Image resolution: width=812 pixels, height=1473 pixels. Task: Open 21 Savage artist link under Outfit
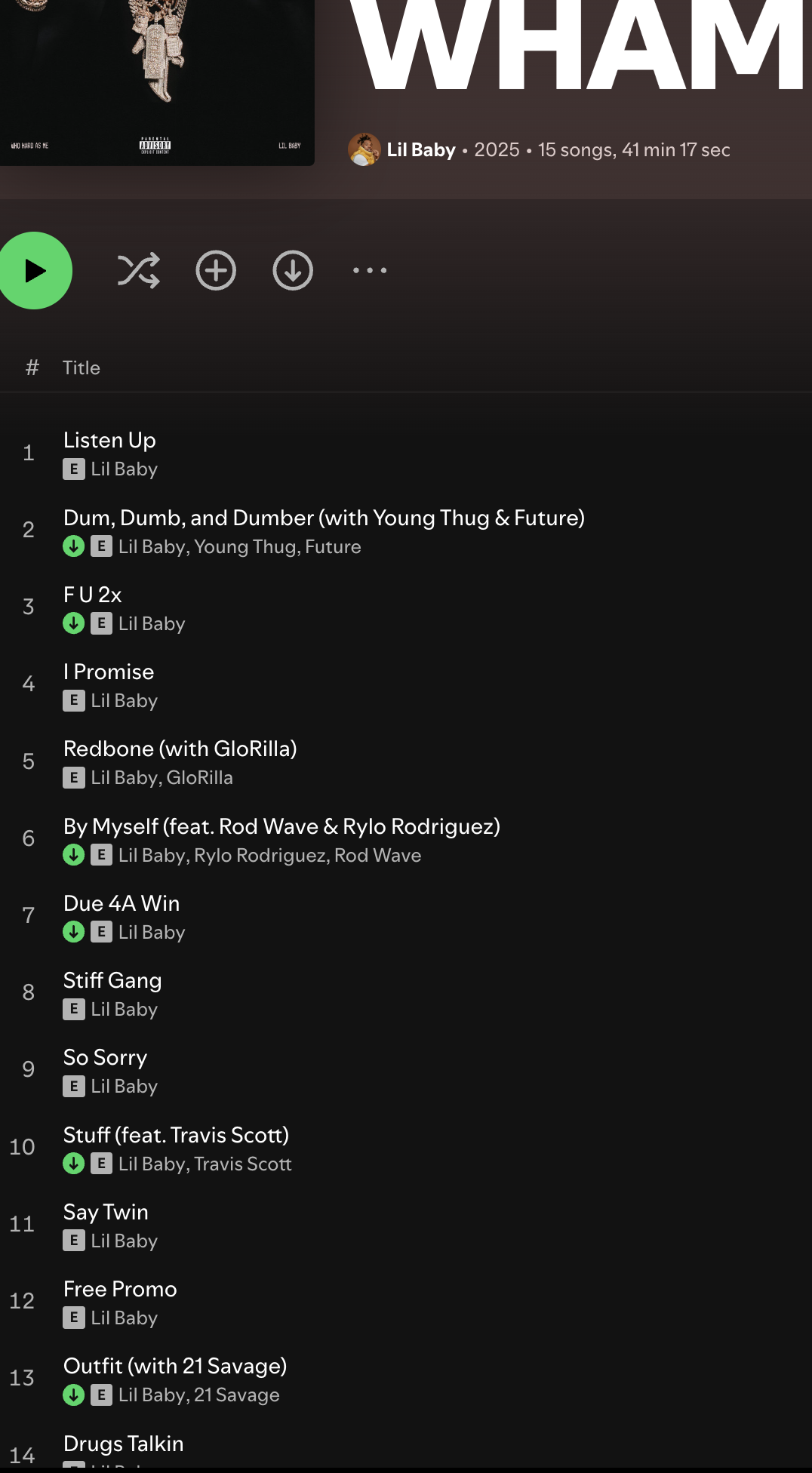pos(237,1395)
